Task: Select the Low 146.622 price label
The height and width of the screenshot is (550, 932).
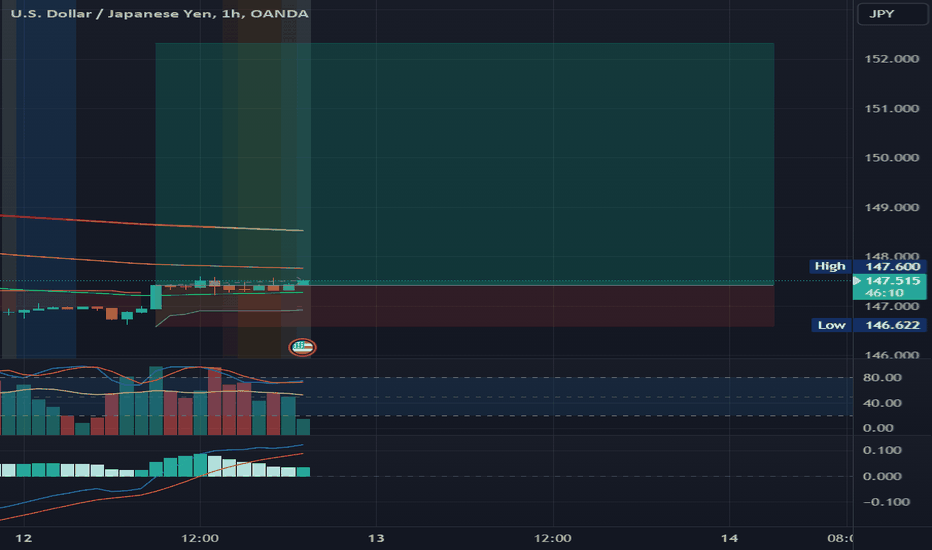Action: click(869, 325)
